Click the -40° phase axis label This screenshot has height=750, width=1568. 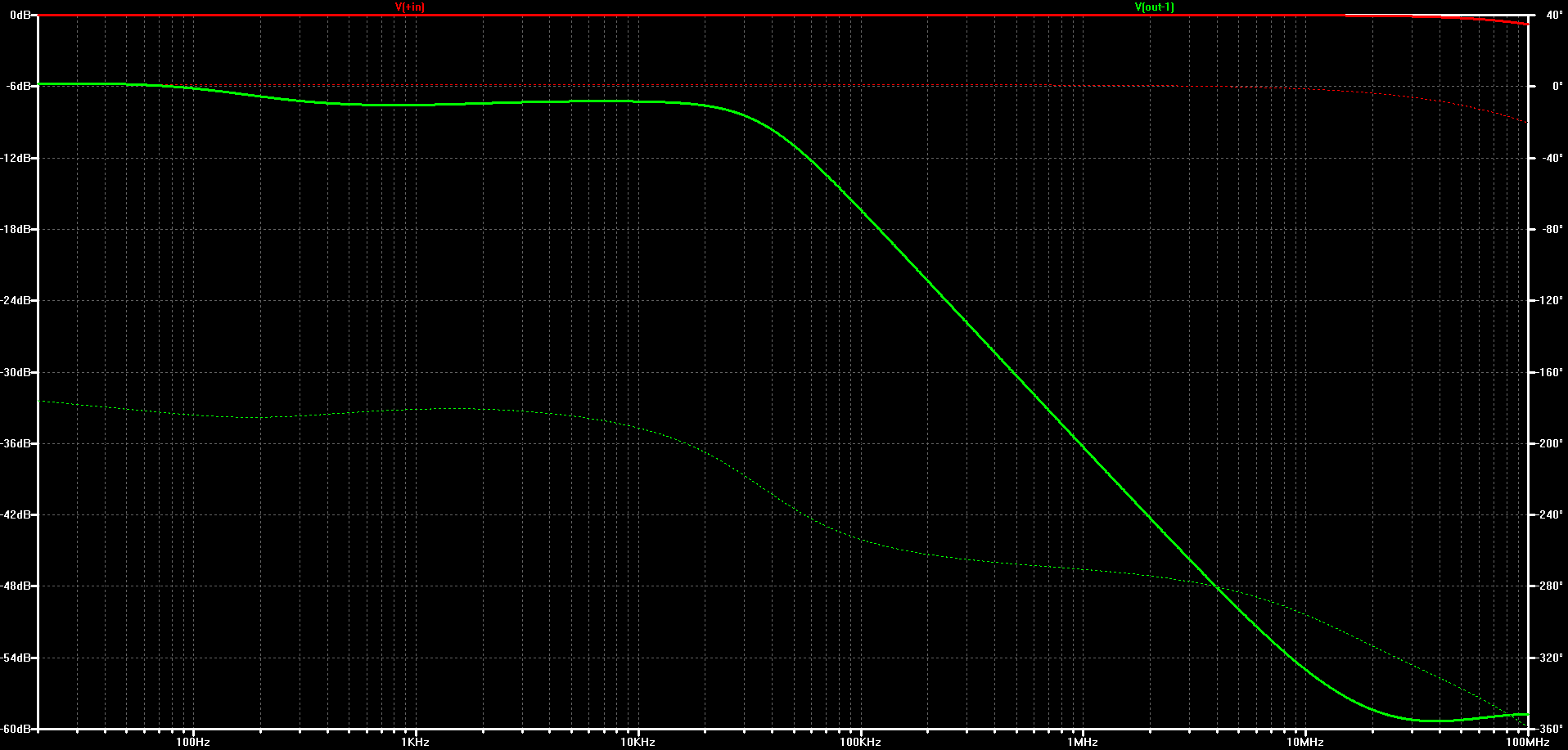click(1551, 158)
